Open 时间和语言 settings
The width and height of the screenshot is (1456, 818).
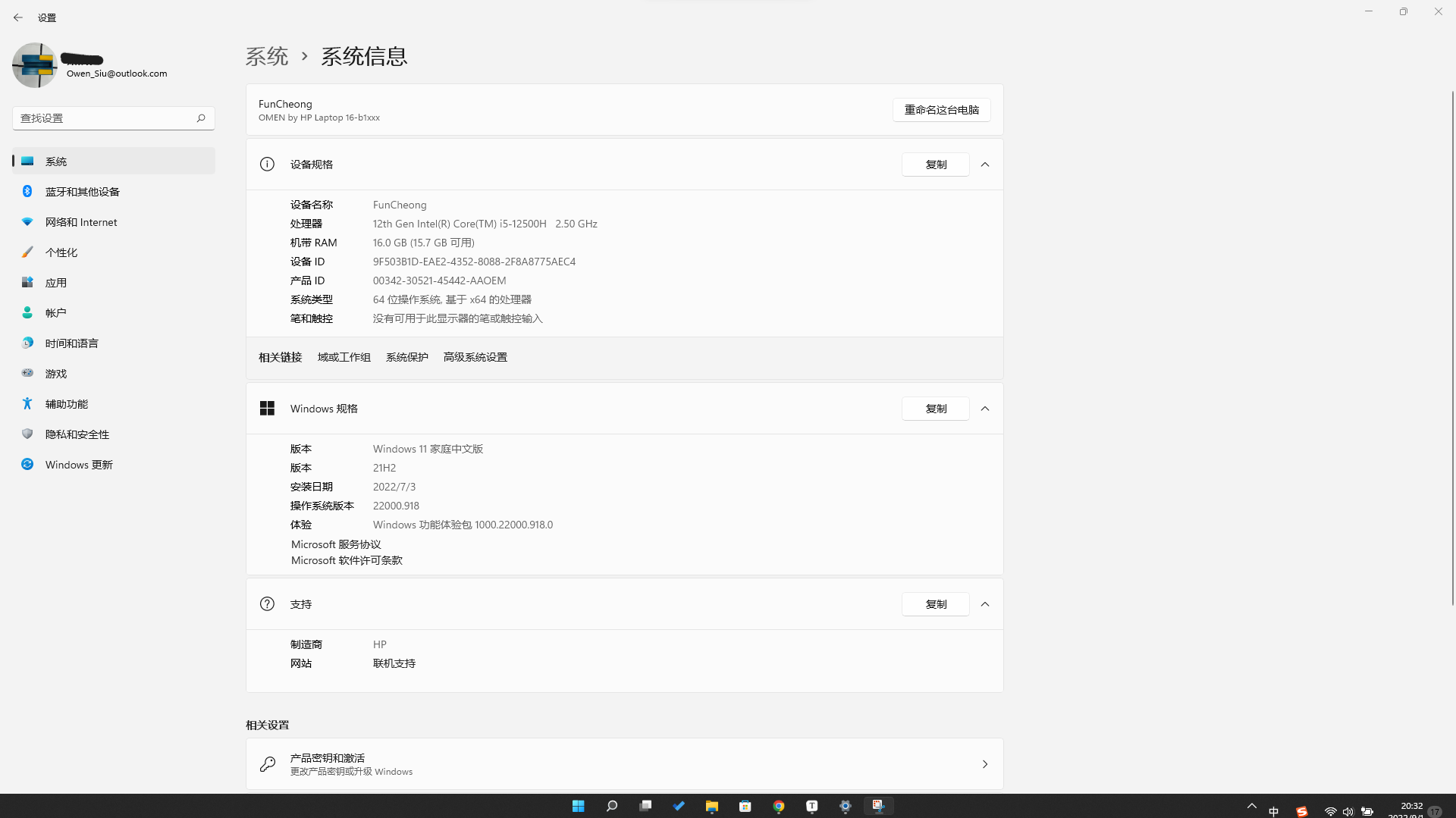114,343
